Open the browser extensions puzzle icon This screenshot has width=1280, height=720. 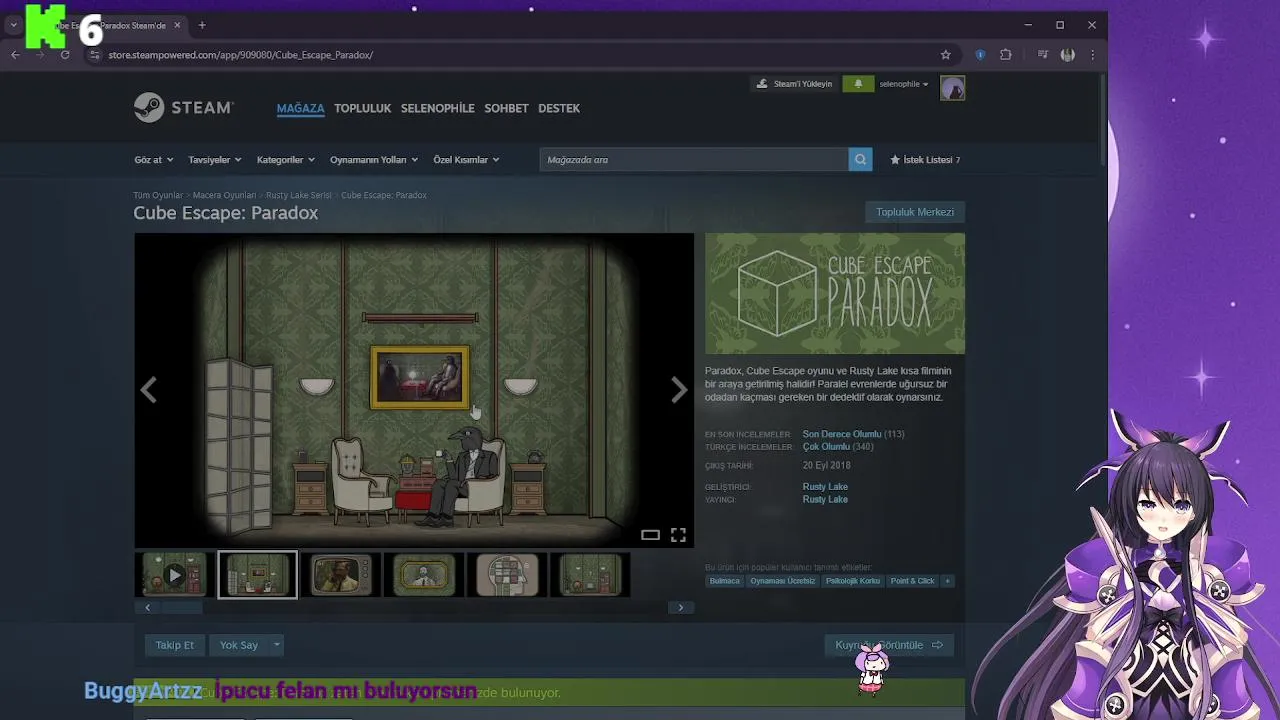[1006, 55]
